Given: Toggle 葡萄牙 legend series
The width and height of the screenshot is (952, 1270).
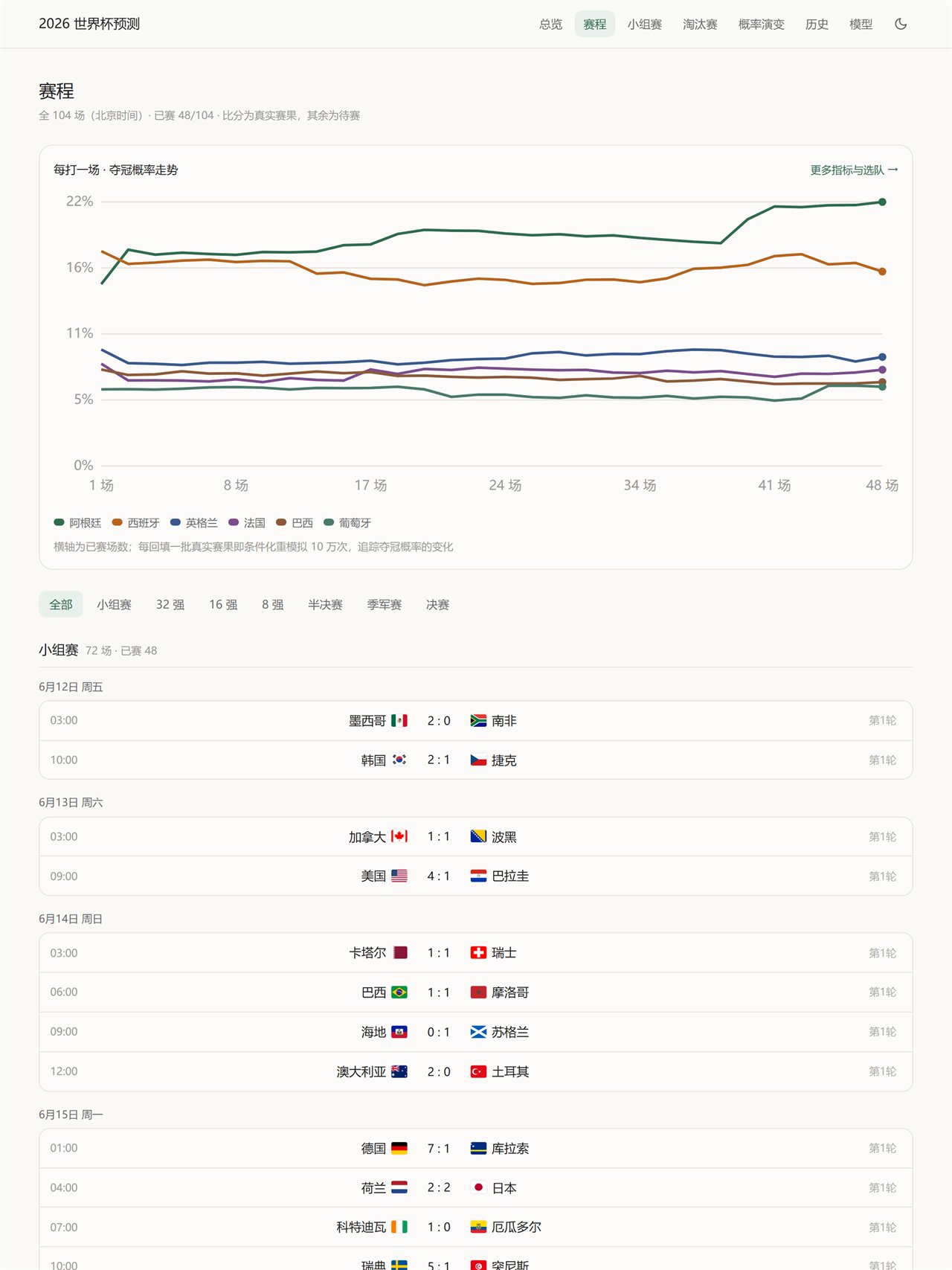Looking at the screenshot, I should pos(347,523).
